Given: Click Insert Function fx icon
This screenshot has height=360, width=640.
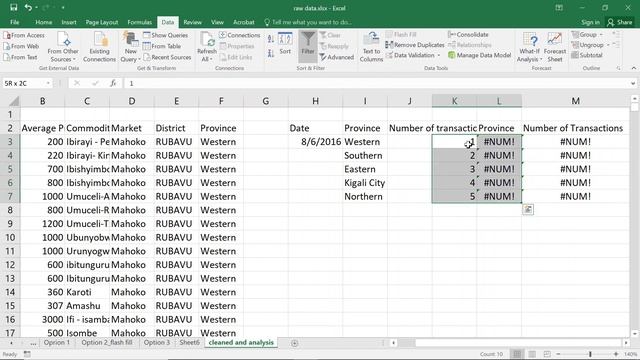Looking at the screenshot, I should click(113, 83).
